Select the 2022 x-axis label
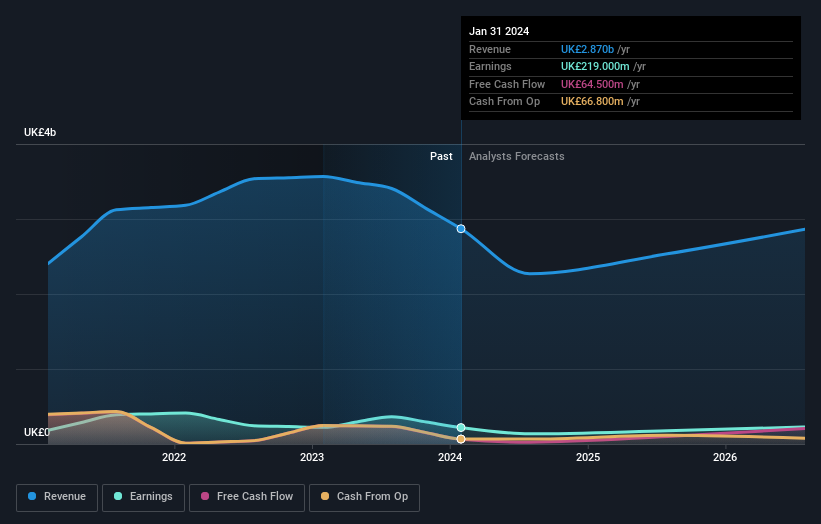Viewport: 821px width, 524px height. pyautogui.click(x=174, y=458)
